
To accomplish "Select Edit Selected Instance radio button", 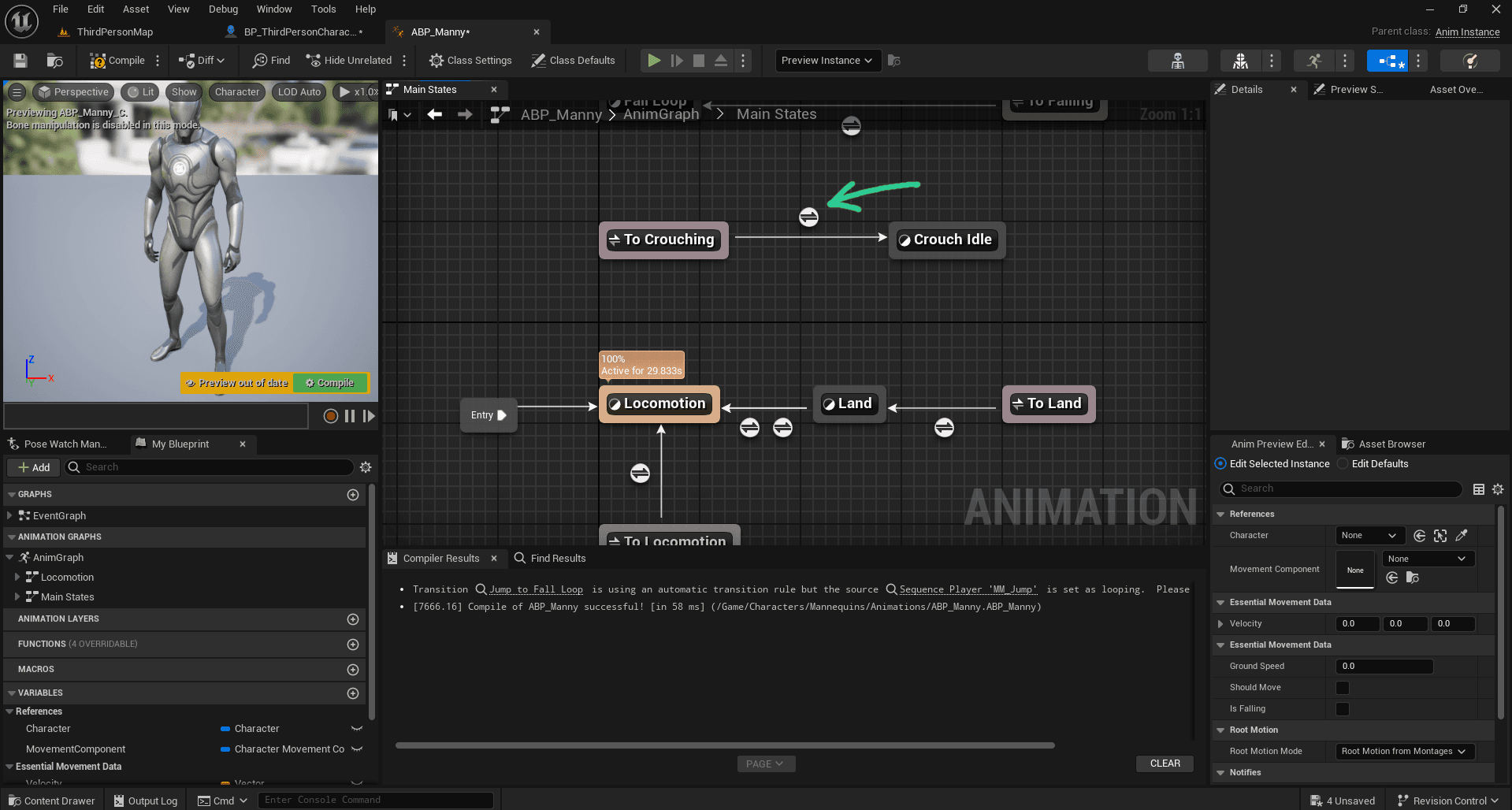I will [1220, 464].
